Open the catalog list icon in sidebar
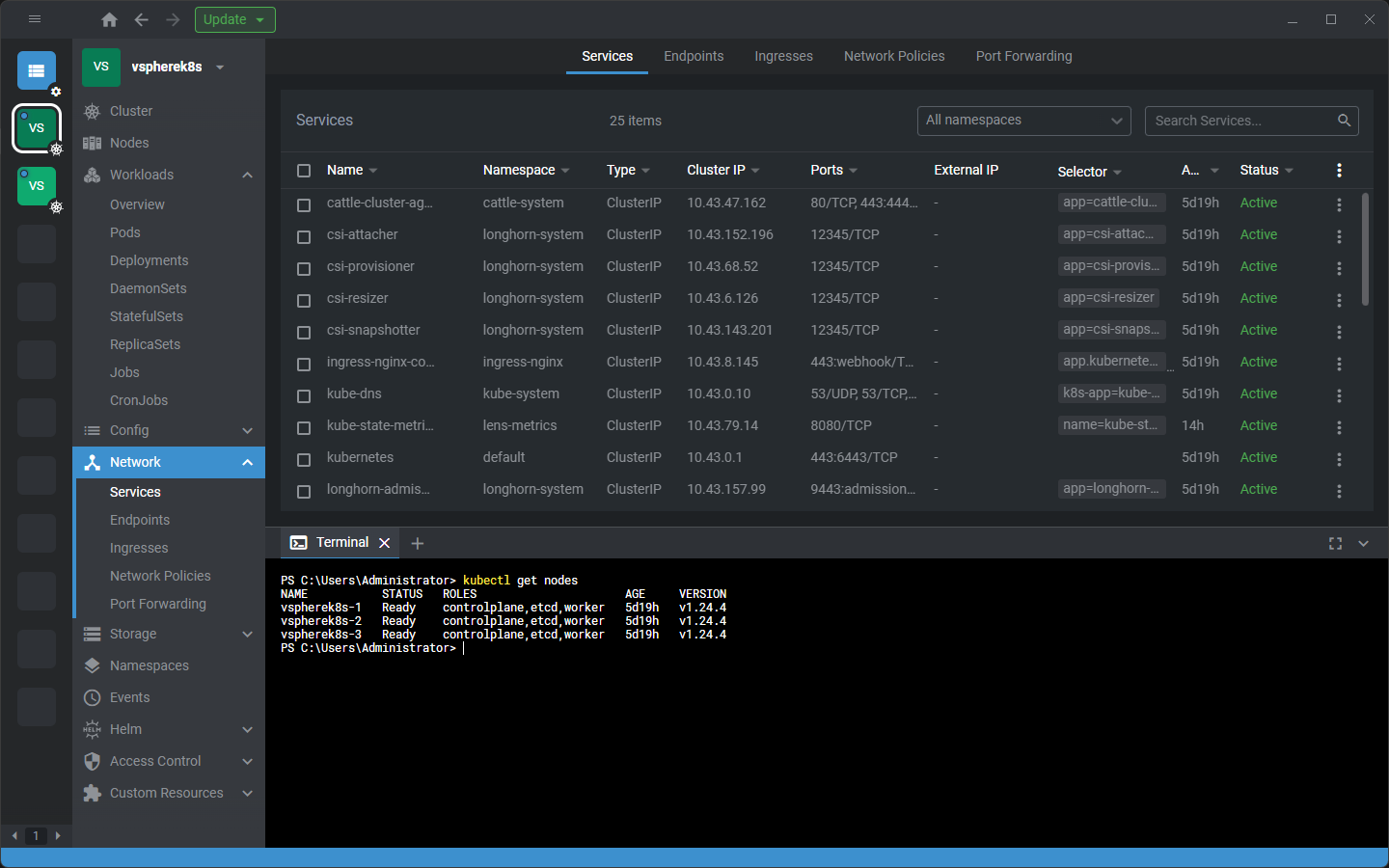The image size is (1389, 868). pyautogui.click(x=37, y=70)
